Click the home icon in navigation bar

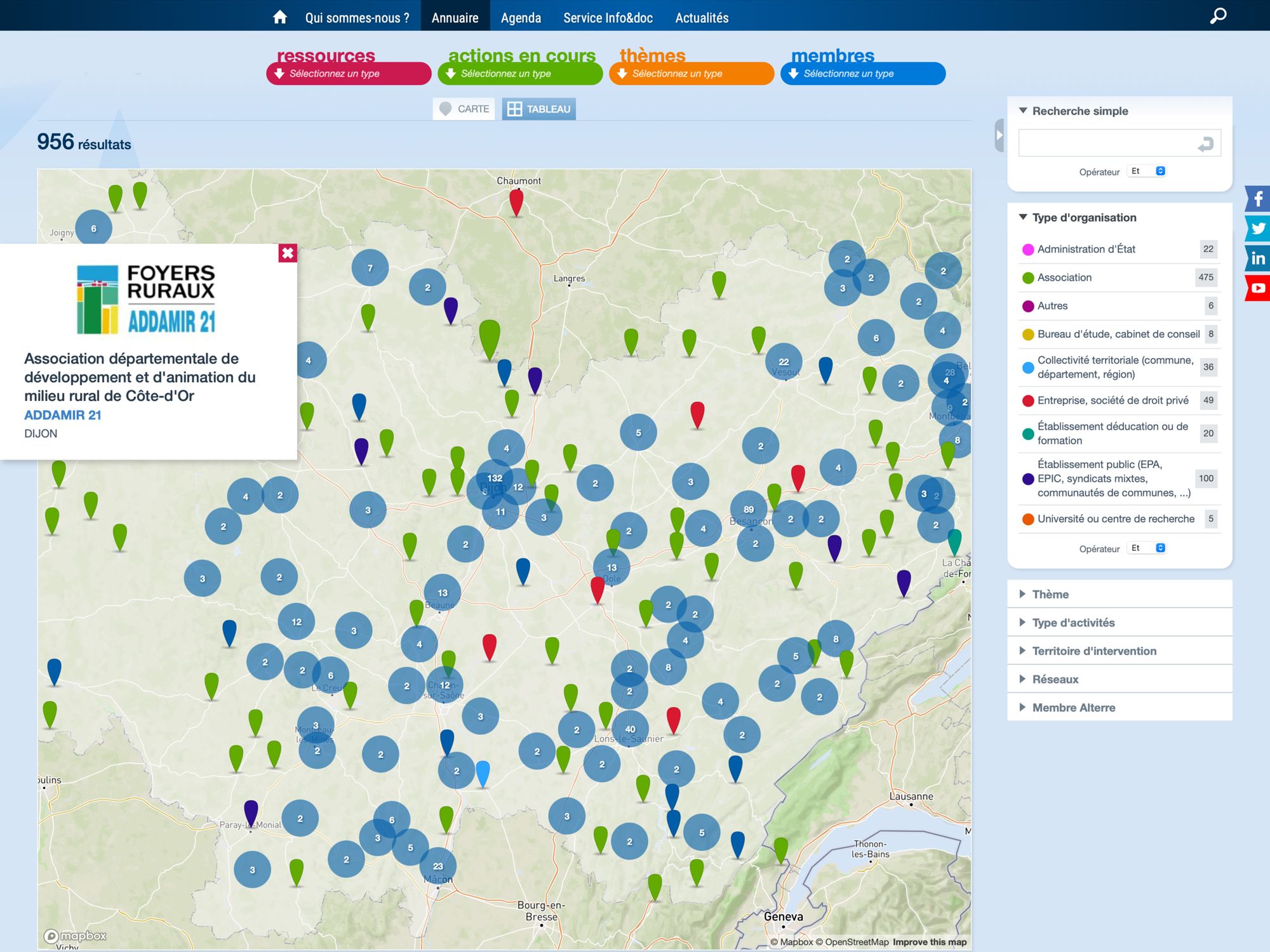279,17
